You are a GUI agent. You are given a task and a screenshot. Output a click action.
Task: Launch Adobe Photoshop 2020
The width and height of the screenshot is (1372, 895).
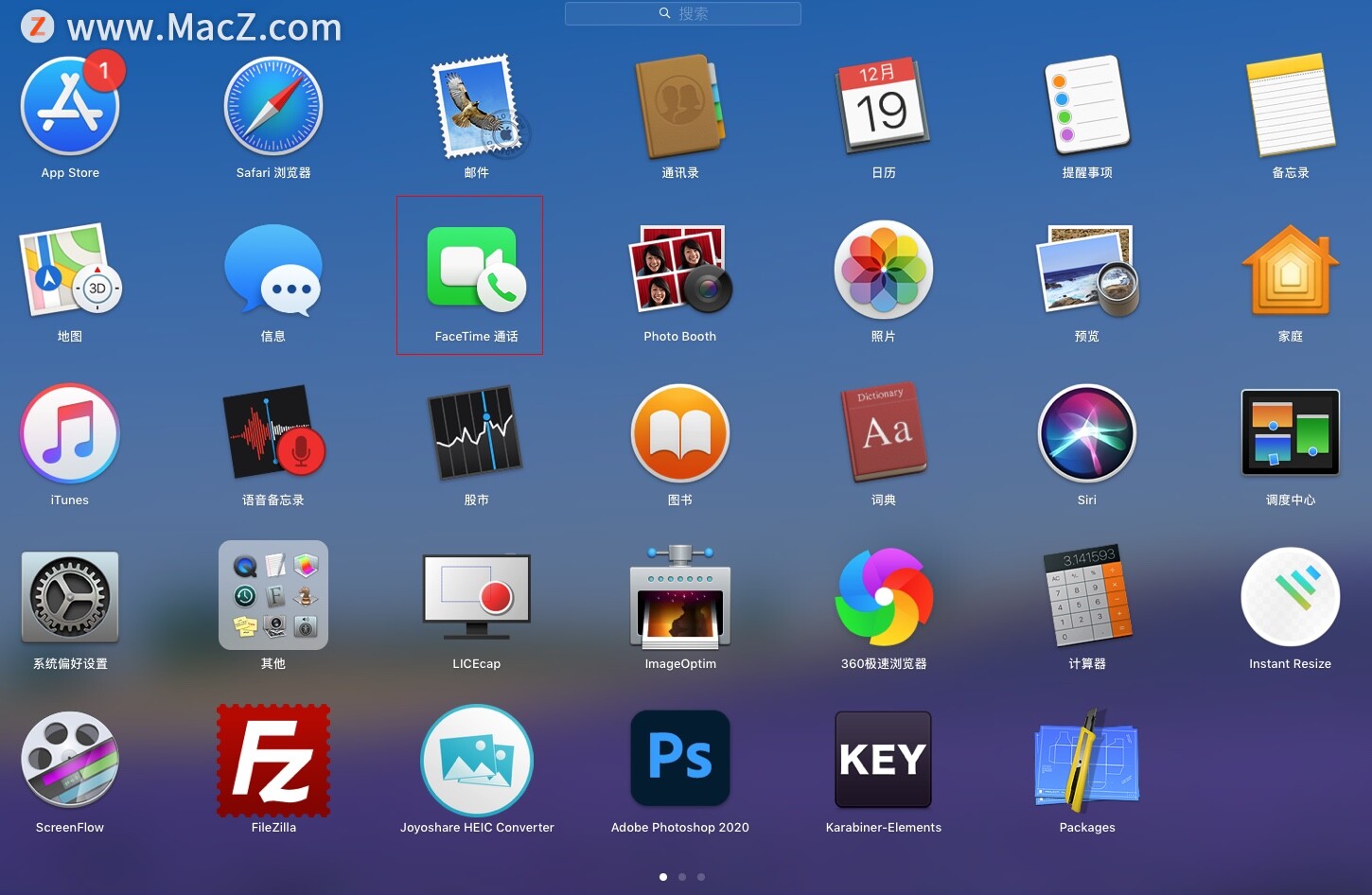coord(680,758)
